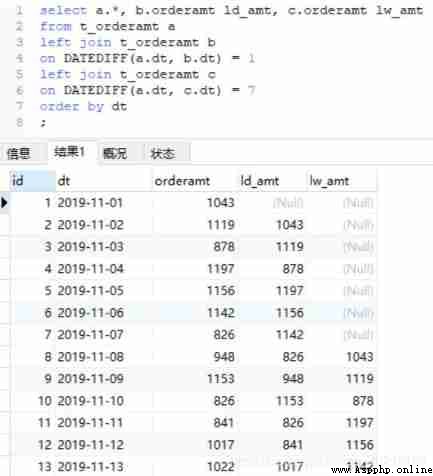Click SQL line 'left join t_orderamt c'
This screenshot has width=433, height=476.
(128, 75)
